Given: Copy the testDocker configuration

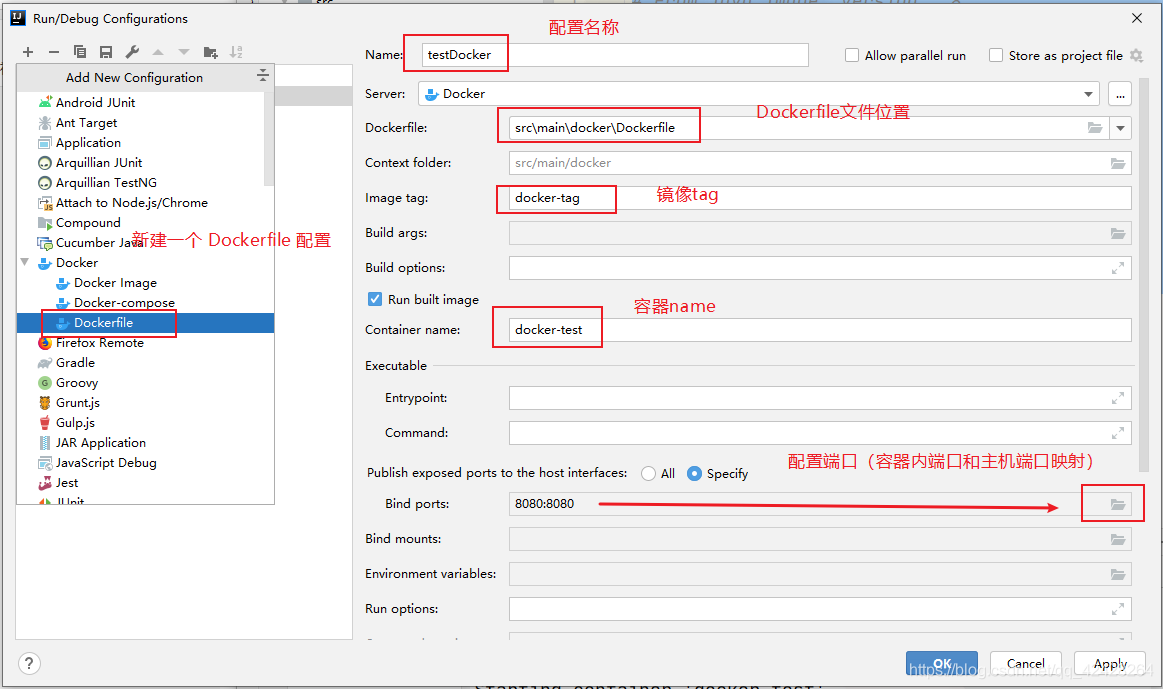Looking at the screenshot, I should point(79,52).
